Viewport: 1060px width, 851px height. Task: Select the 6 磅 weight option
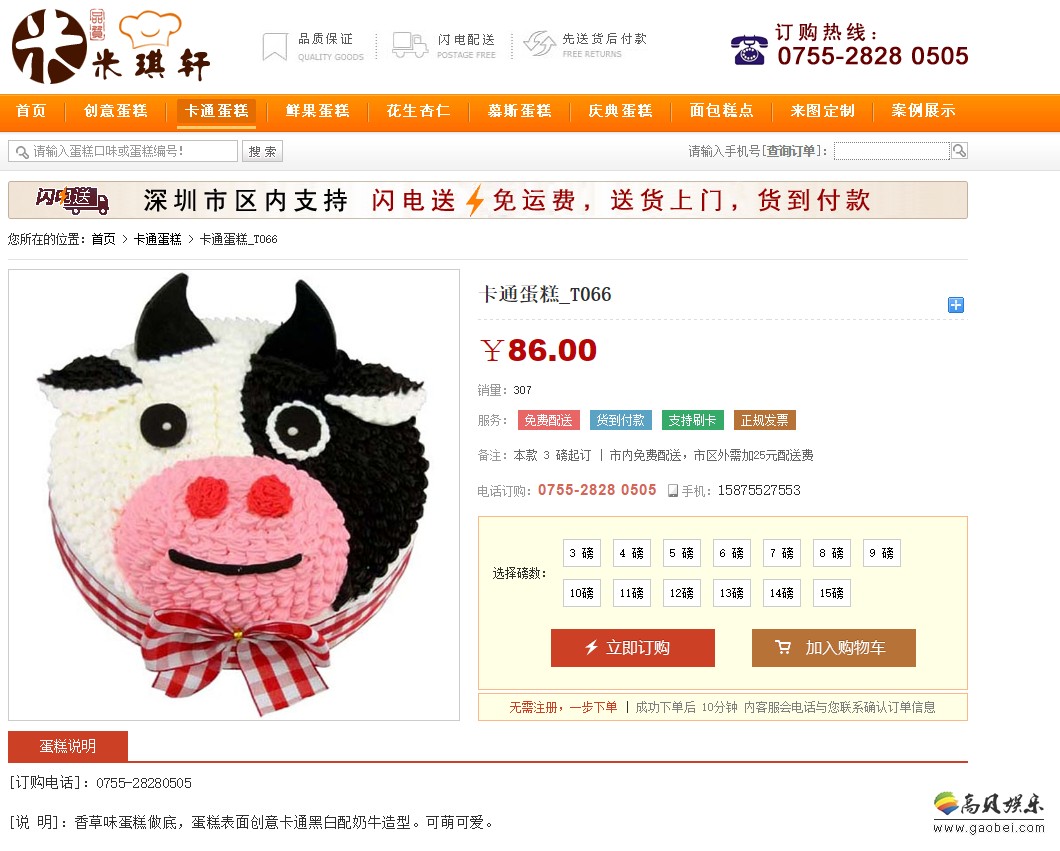point(731,553)
